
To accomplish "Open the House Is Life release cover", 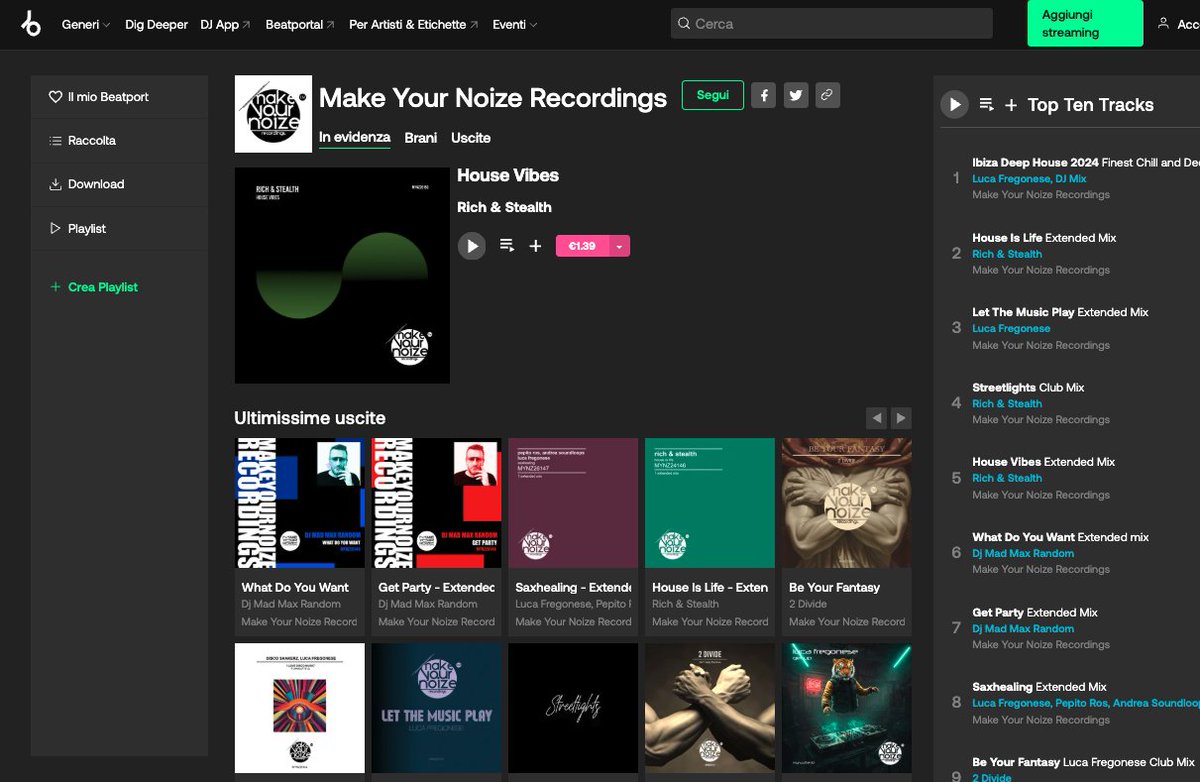I will 710,503.
